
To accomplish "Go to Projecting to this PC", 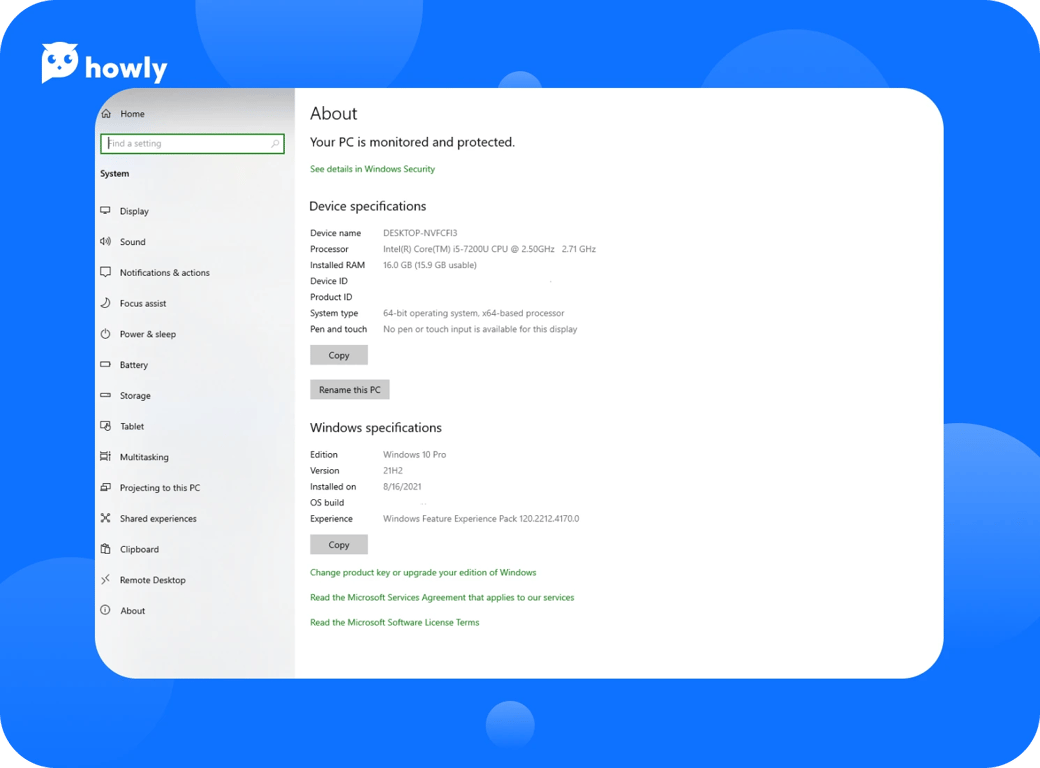I will click(159, 488).
